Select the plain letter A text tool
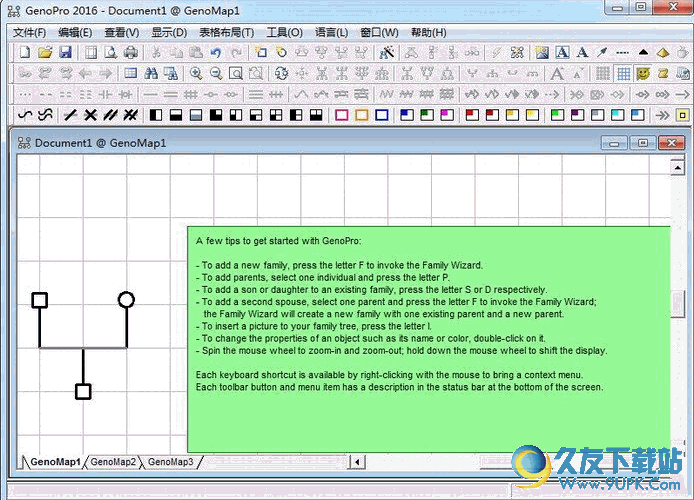 tap(582, 53)
